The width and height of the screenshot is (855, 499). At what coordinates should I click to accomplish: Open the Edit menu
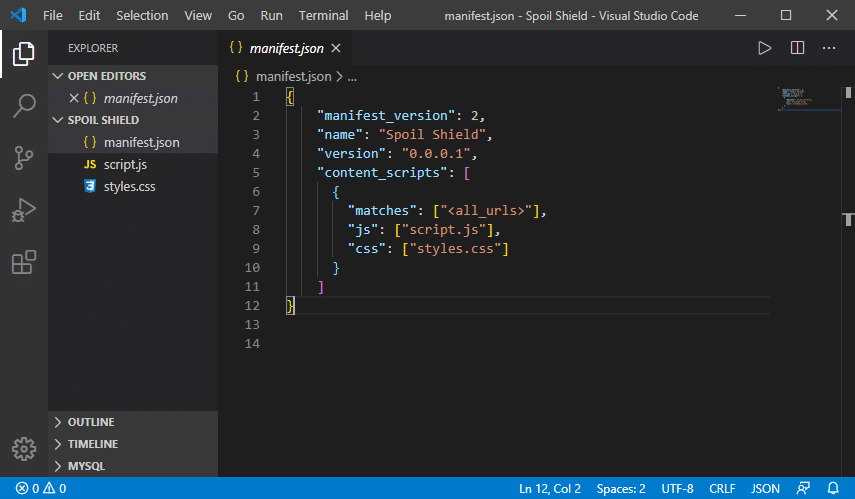[89, 15]
